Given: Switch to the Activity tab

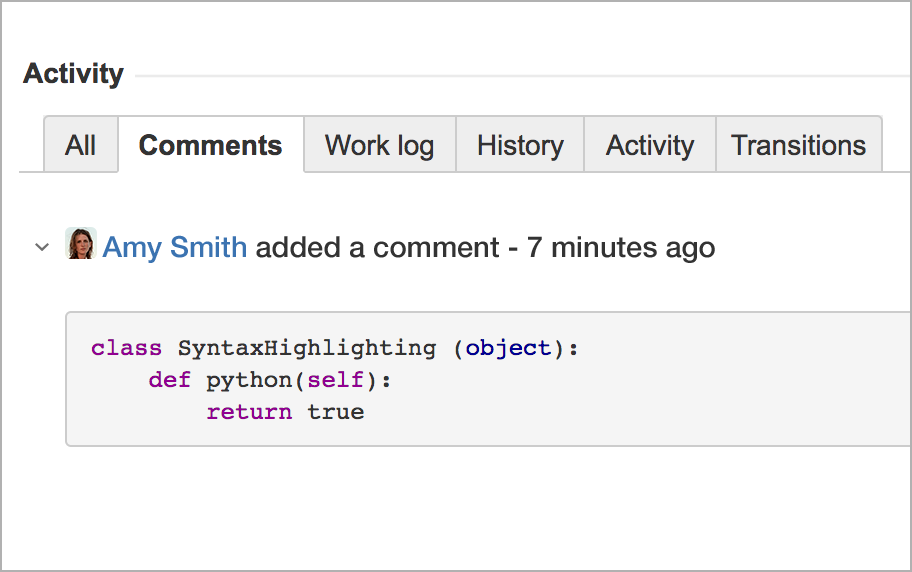Looking at the screenshot, I should pos(650,145).
